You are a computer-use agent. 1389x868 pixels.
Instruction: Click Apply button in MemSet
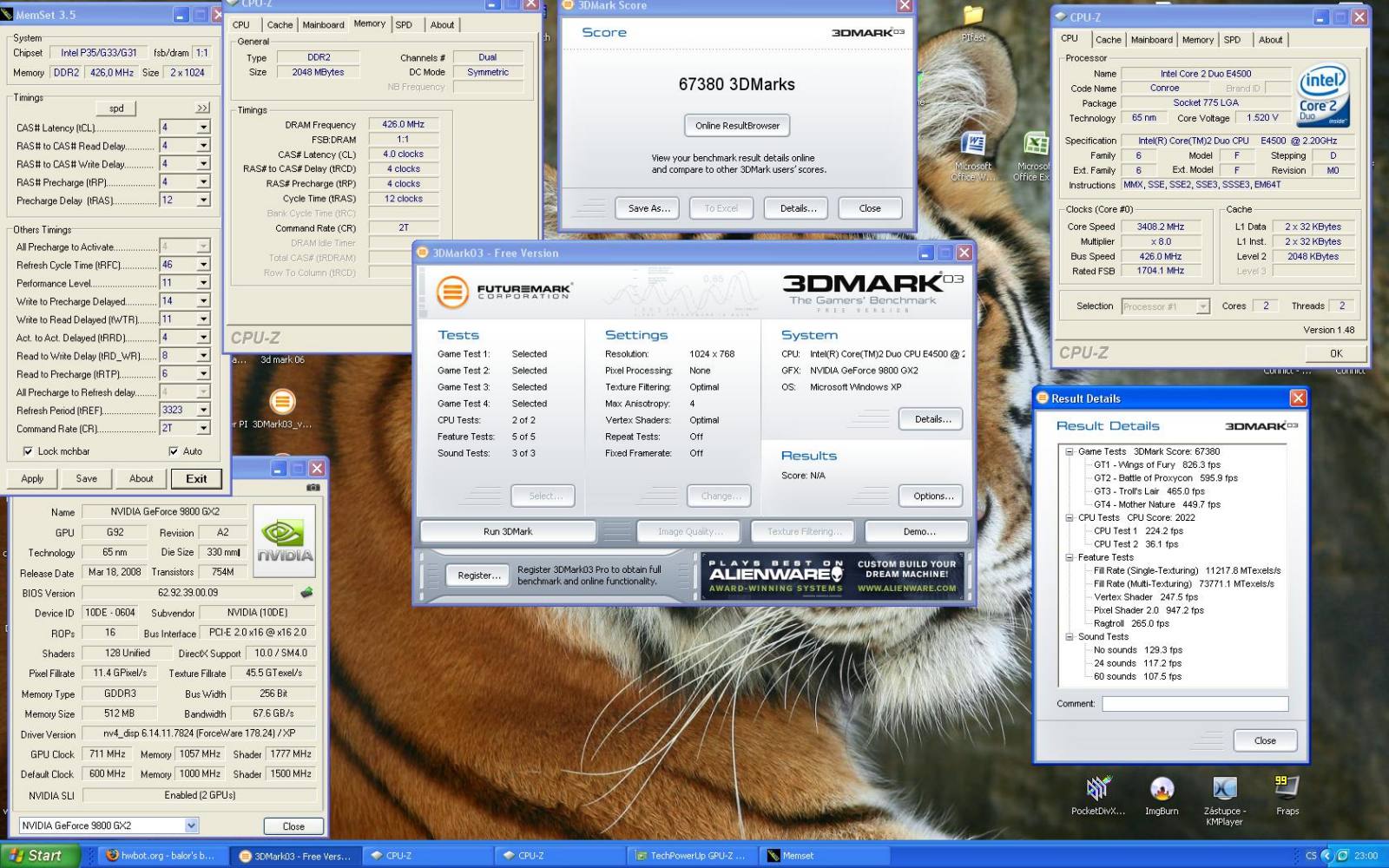click(32, 478)
